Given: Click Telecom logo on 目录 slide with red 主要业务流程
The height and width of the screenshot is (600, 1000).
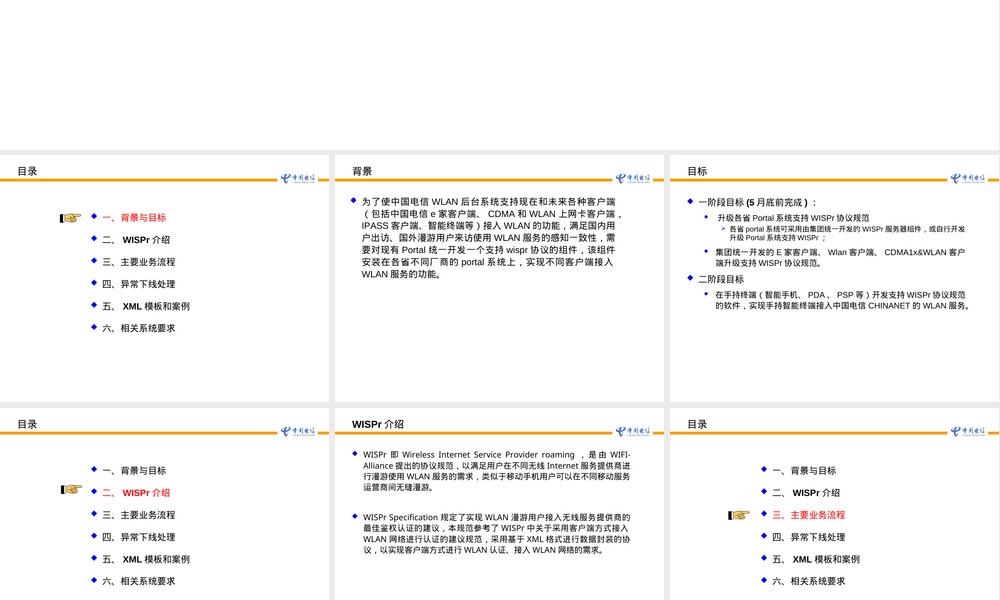Looking at the screenshot, I should point(967,432).
